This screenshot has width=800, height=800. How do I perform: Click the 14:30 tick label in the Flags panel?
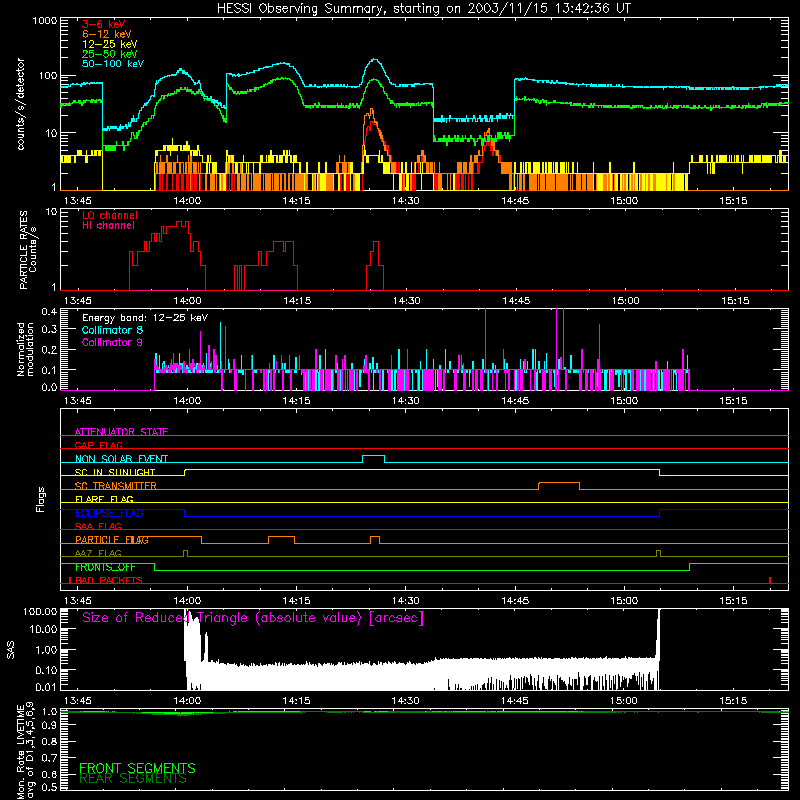coord(406,601)
